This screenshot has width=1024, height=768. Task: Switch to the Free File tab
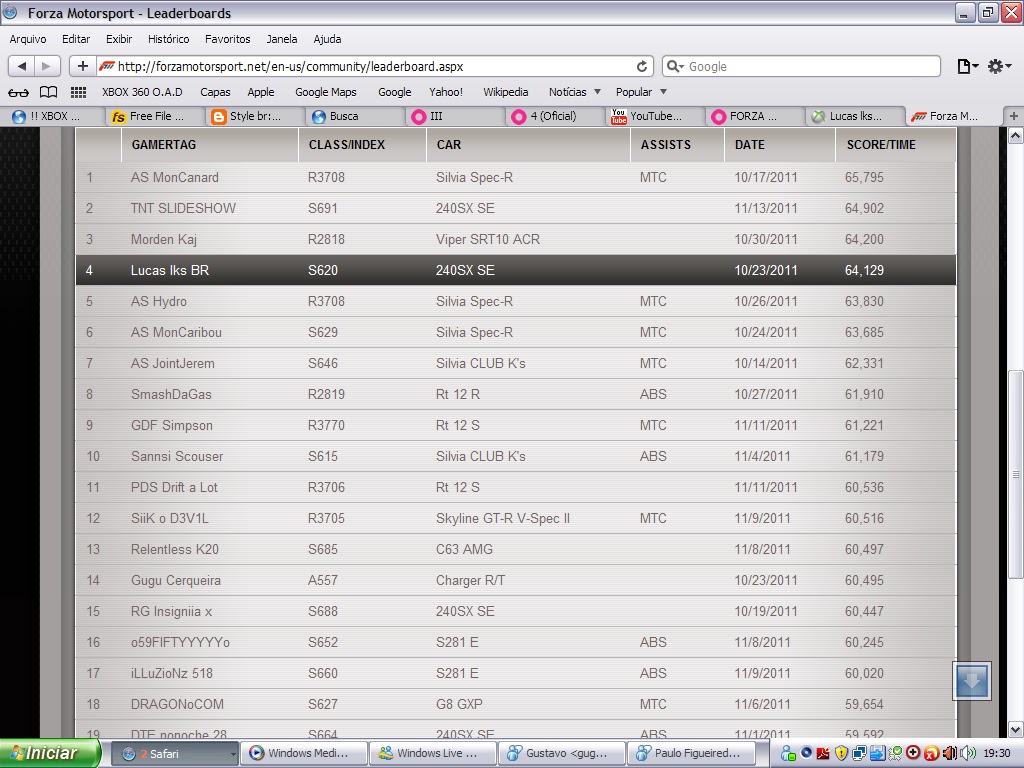155,116
